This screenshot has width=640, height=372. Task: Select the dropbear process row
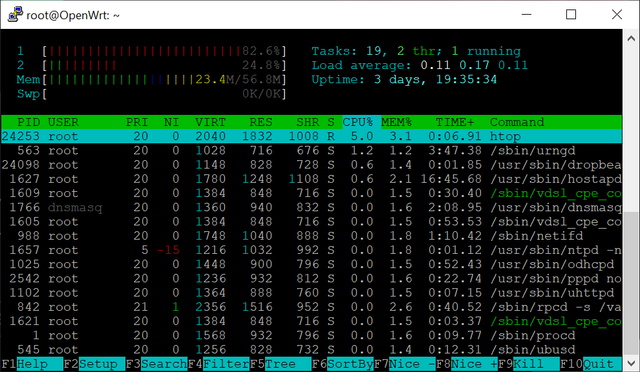(x=311, y=165)
